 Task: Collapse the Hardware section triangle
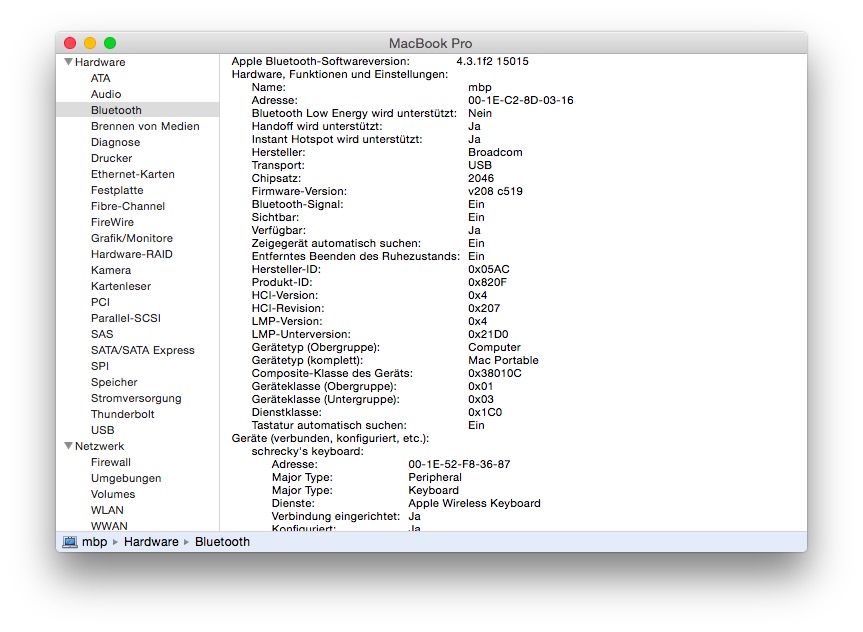pyautogui.click(x=69, y=62)
